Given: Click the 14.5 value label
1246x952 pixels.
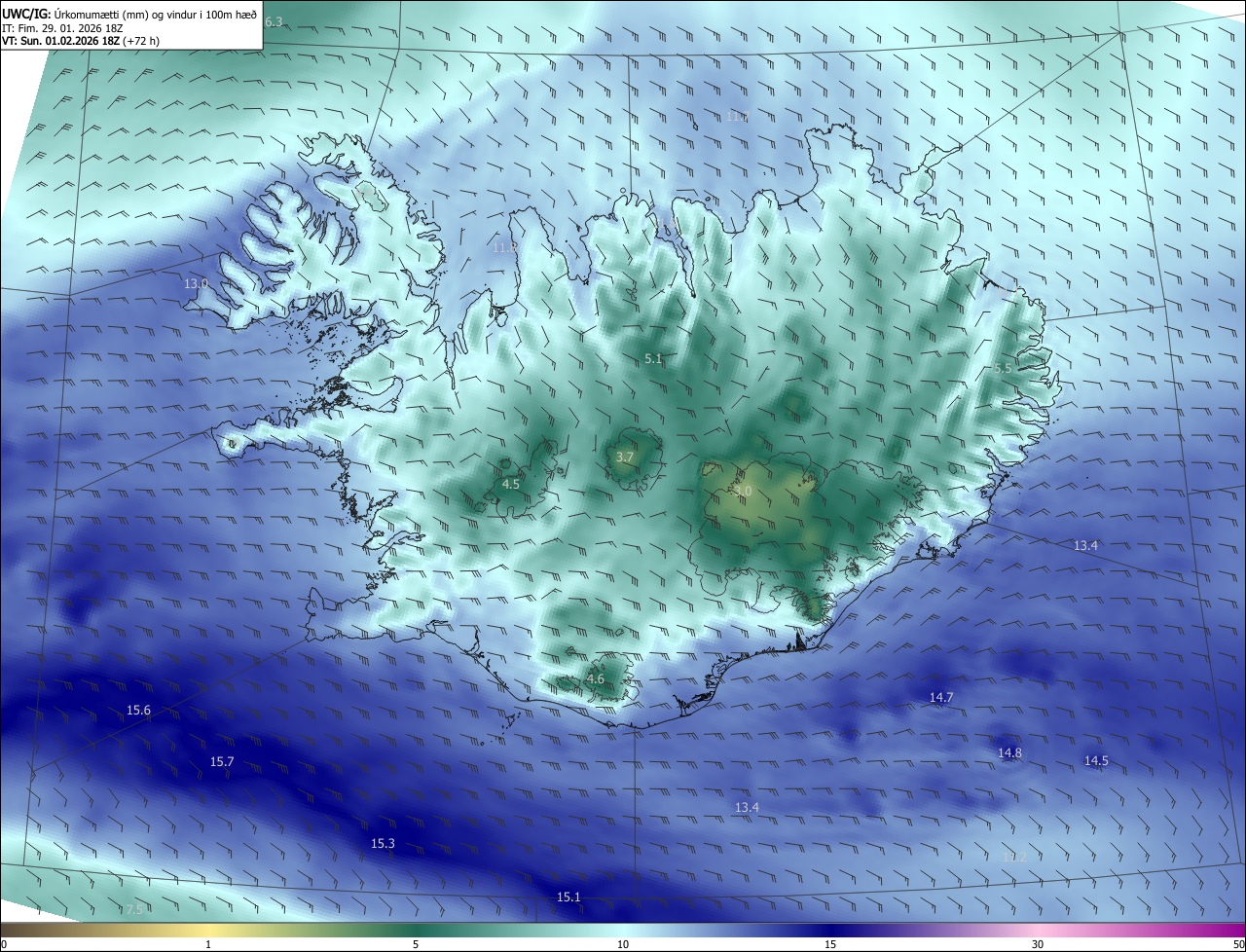Looking at the screenshot, I should tap(1096, 760).
